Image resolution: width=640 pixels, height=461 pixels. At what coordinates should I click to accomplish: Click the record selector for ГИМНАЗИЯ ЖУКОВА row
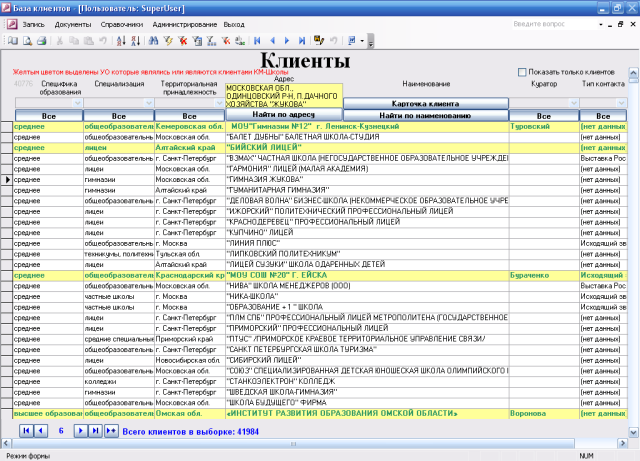click(7, 179)
